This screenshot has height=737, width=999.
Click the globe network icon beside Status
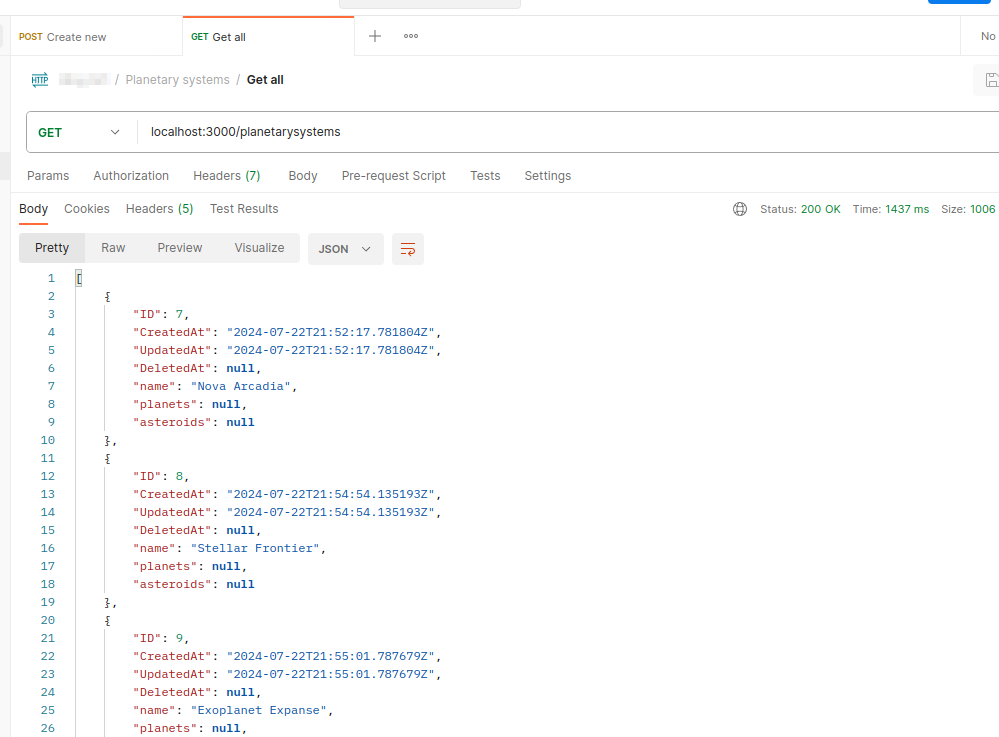pos(740,209)
